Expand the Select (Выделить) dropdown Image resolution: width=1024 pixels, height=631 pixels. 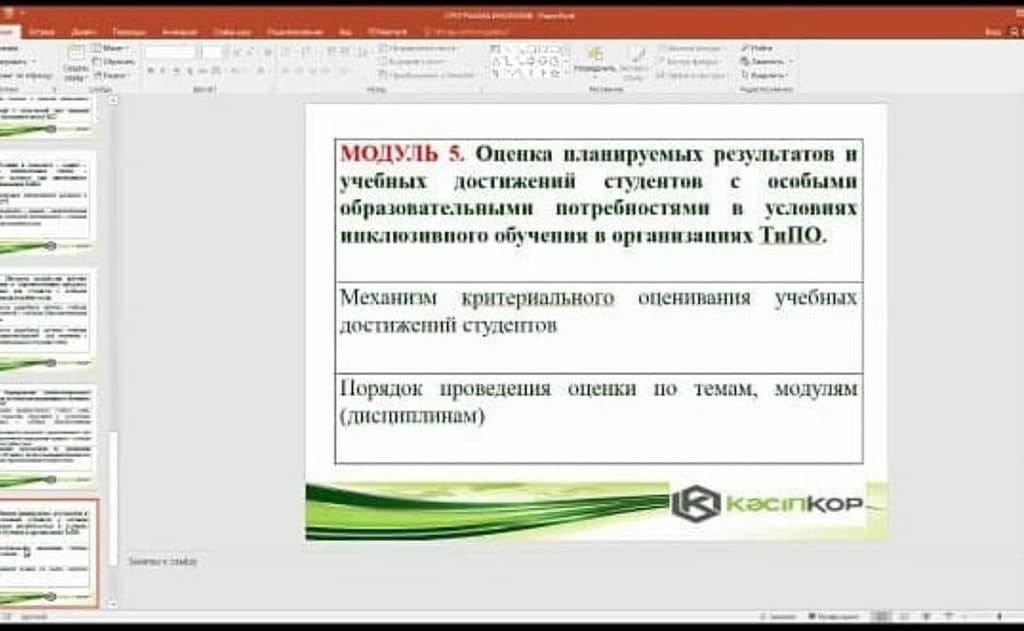tap(766, 74)
